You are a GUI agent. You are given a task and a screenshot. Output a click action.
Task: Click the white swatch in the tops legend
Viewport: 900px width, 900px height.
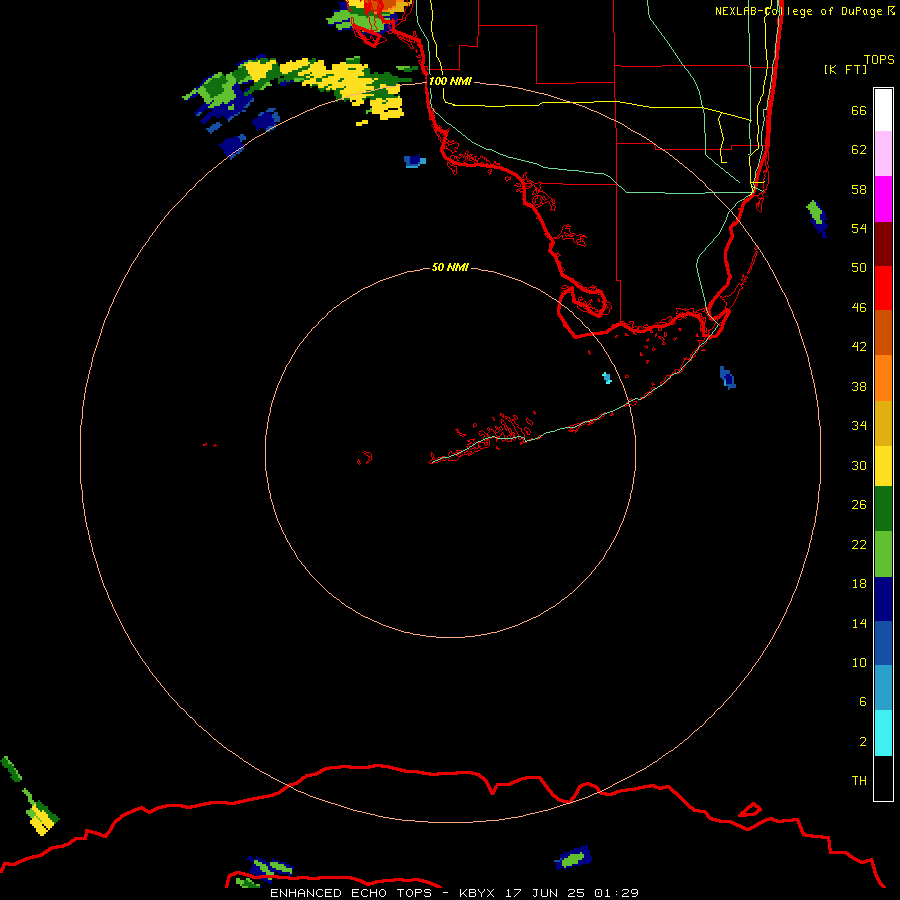(883, 110)
